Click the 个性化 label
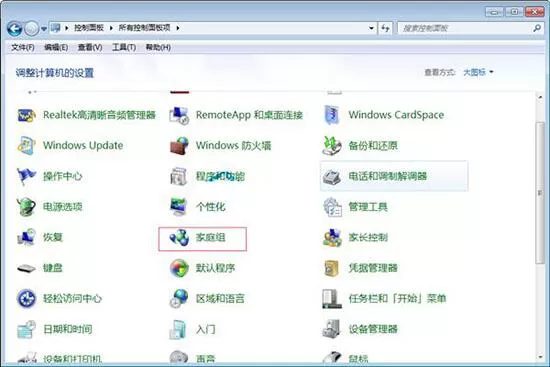Screen dimensions: 550x367 pos(210,207)
